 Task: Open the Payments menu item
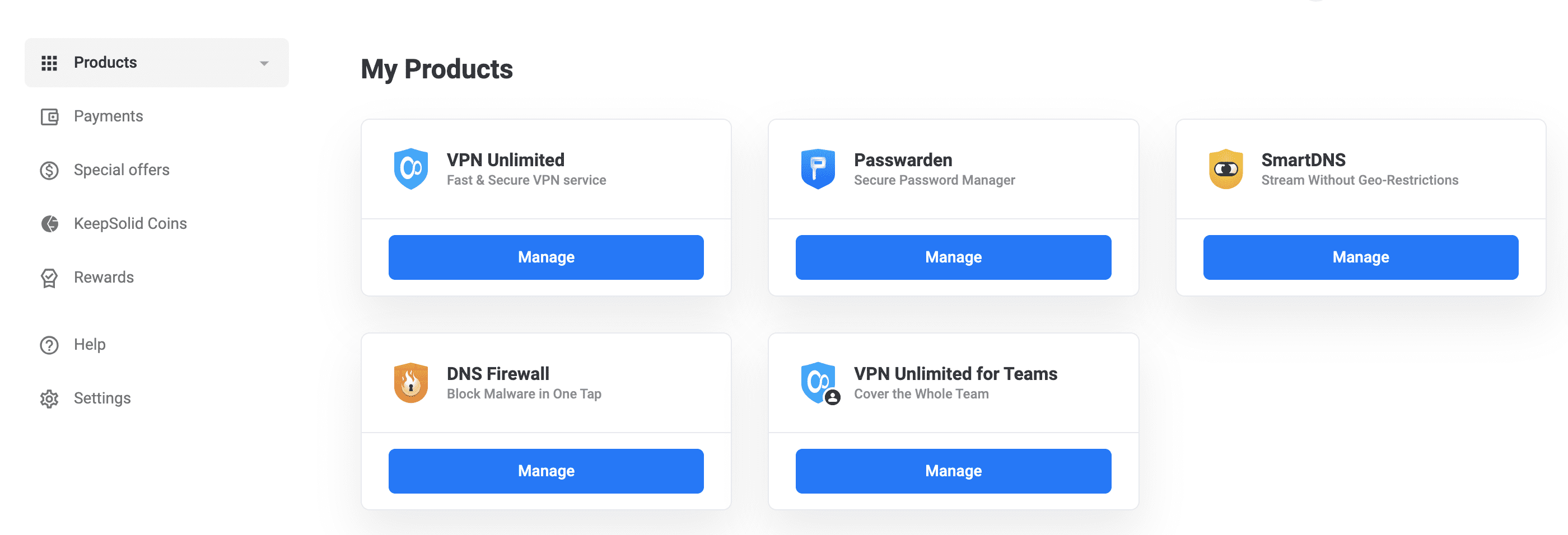coord(108,116)
